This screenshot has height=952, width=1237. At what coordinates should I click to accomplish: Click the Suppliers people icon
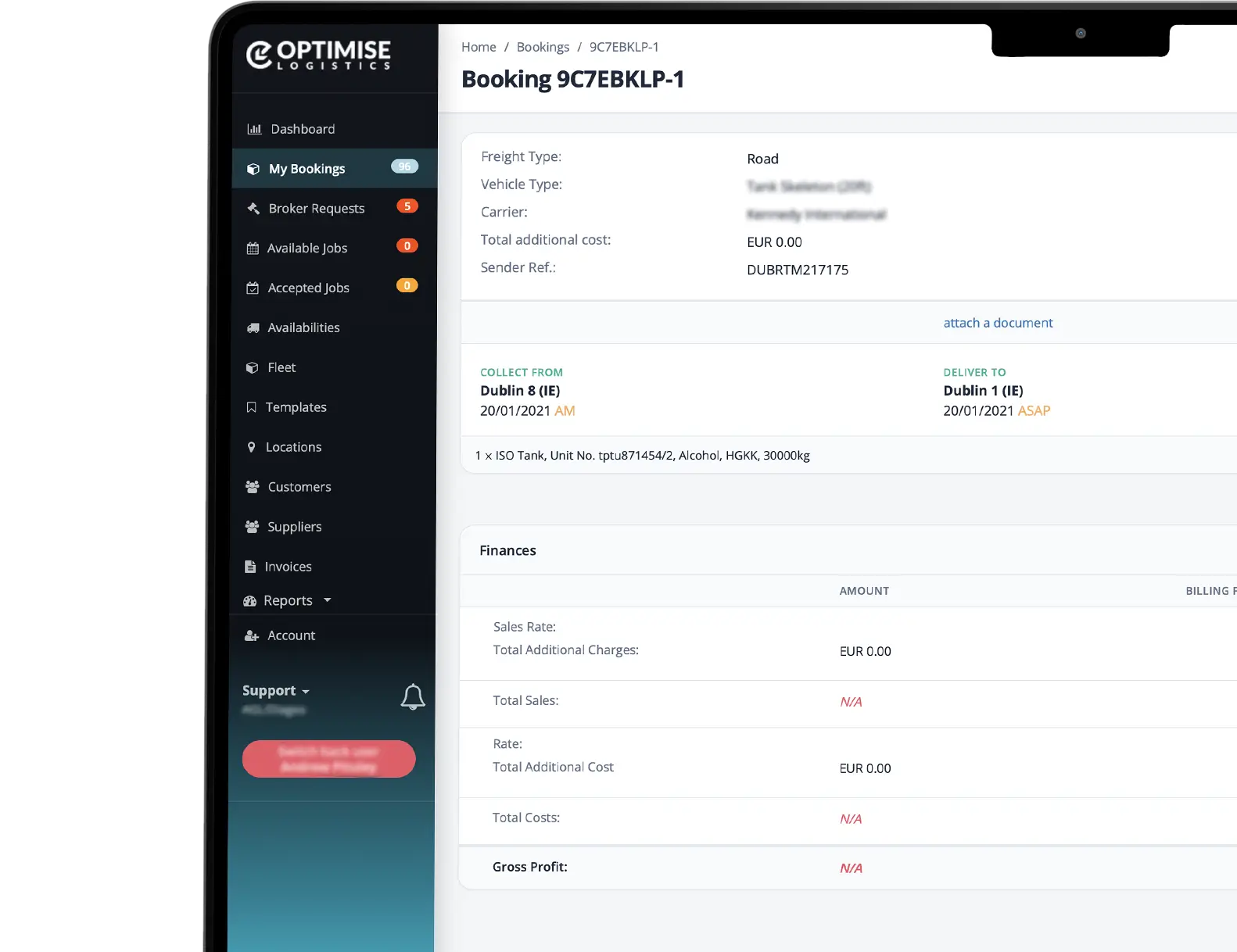click(x=252, y=527)
